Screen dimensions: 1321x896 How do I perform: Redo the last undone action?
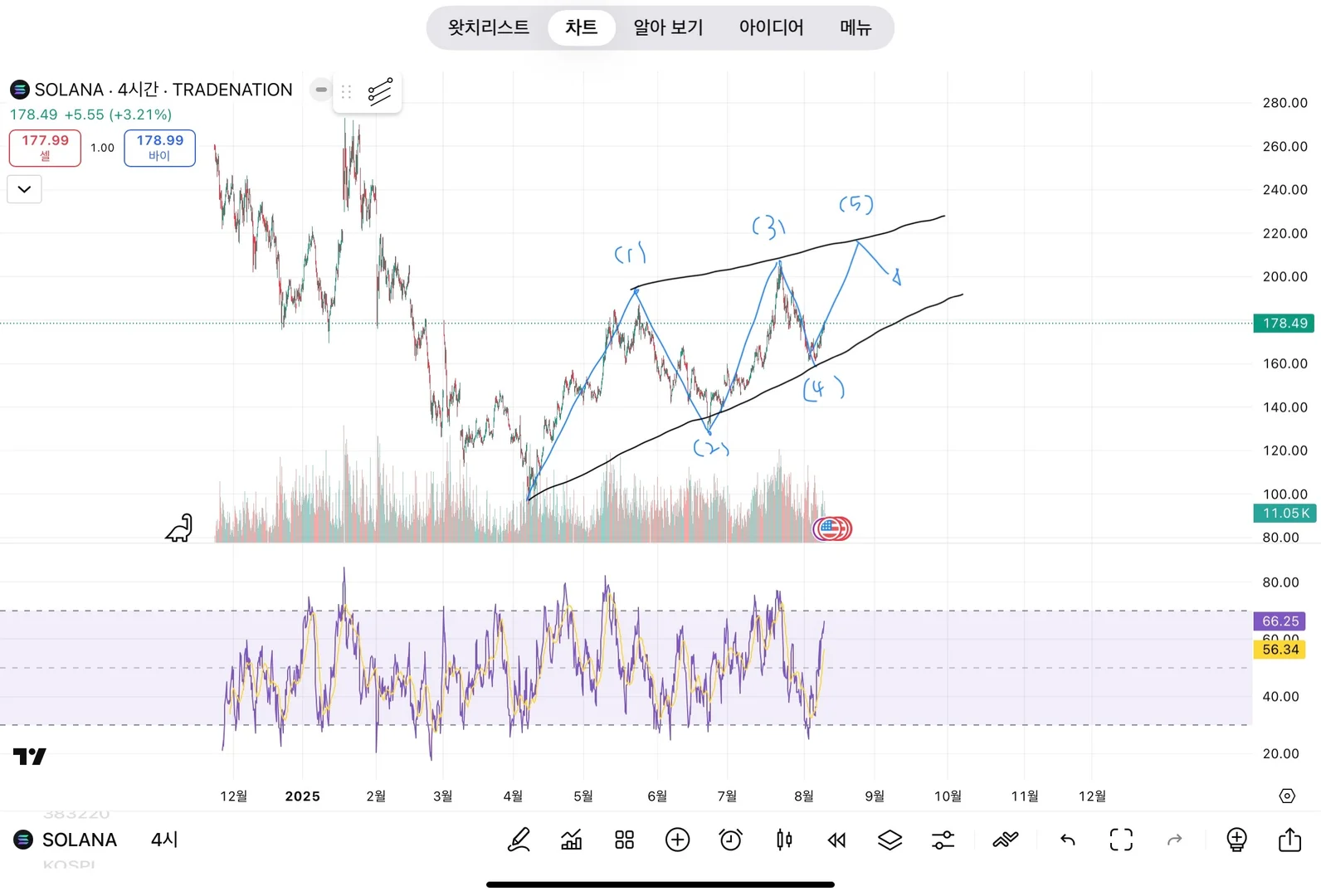point(1174,840)
